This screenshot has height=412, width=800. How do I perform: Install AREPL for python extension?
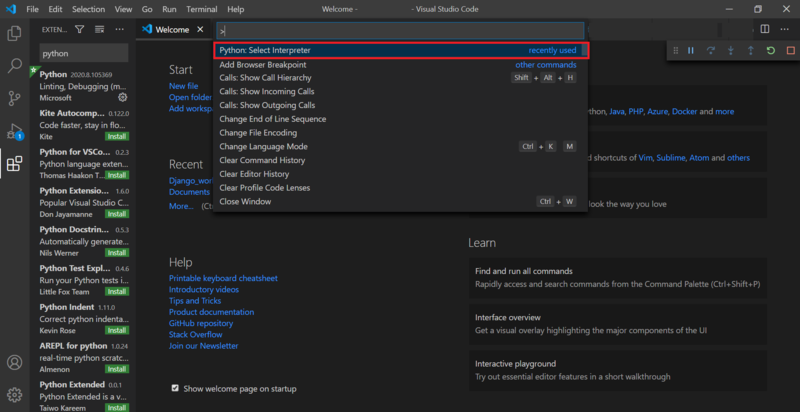coord(117,369)
